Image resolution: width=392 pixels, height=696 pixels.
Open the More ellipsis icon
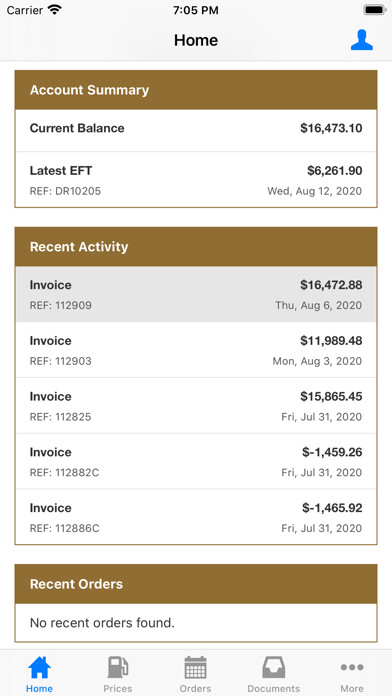pos(352,667)
